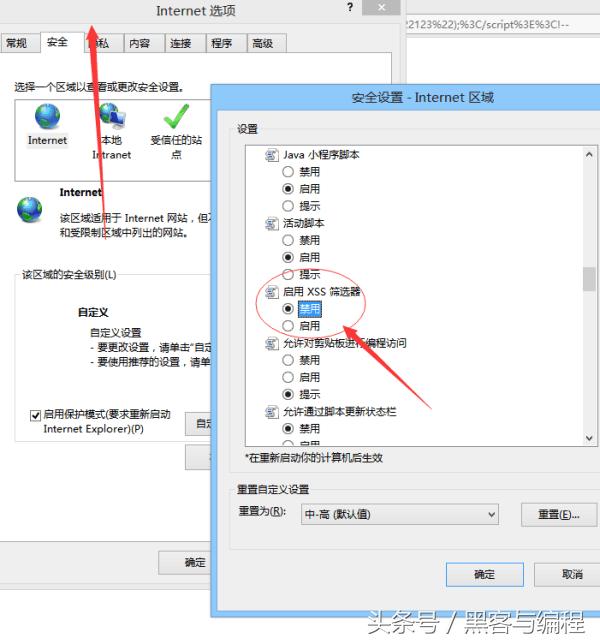This screenshot has width=600, height=644.
Task: Click Cancel (取消) in Security Settings dialog
Action: (569, 574)
